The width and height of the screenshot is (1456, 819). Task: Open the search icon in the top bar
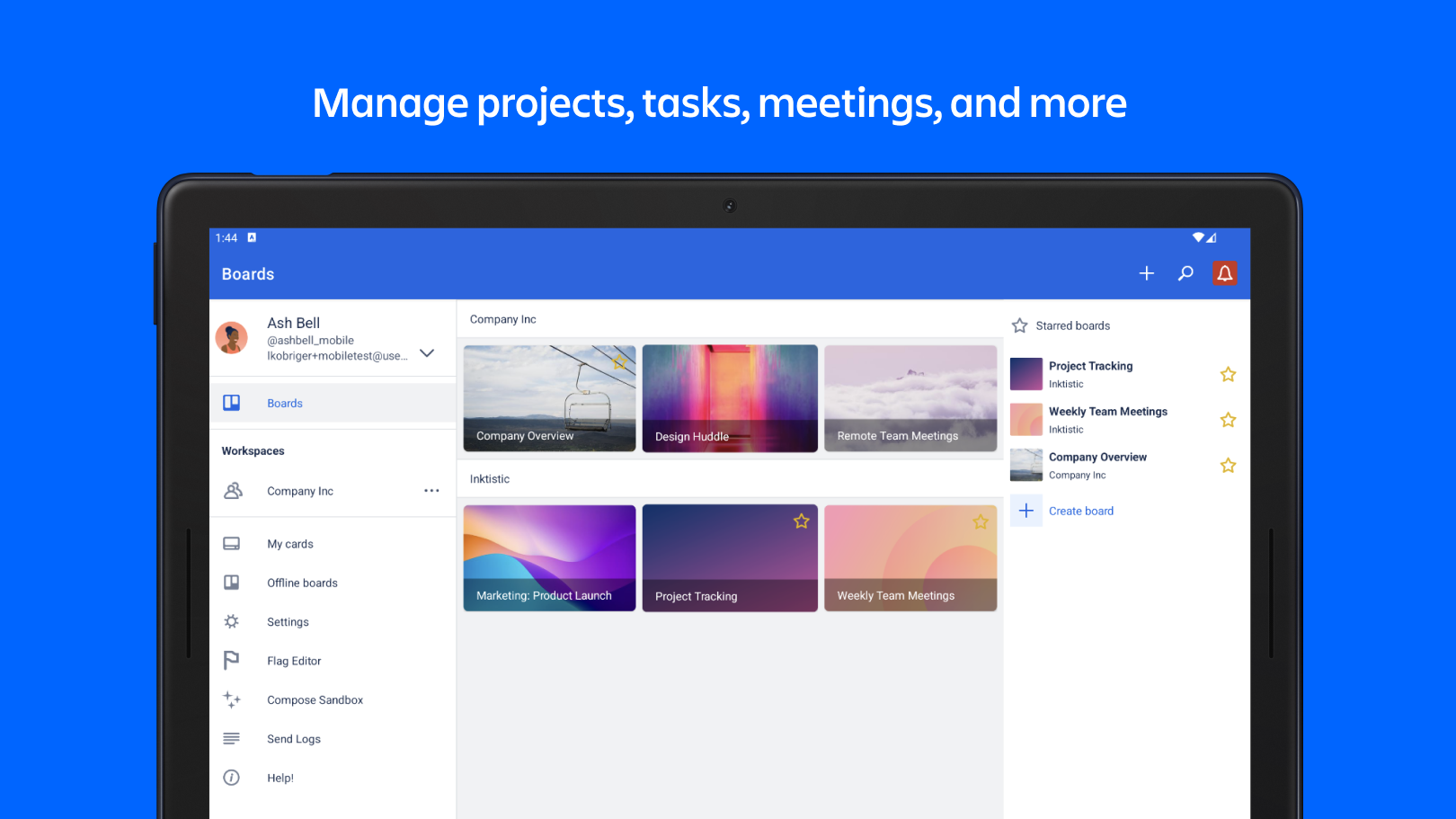pos(1185,272)
